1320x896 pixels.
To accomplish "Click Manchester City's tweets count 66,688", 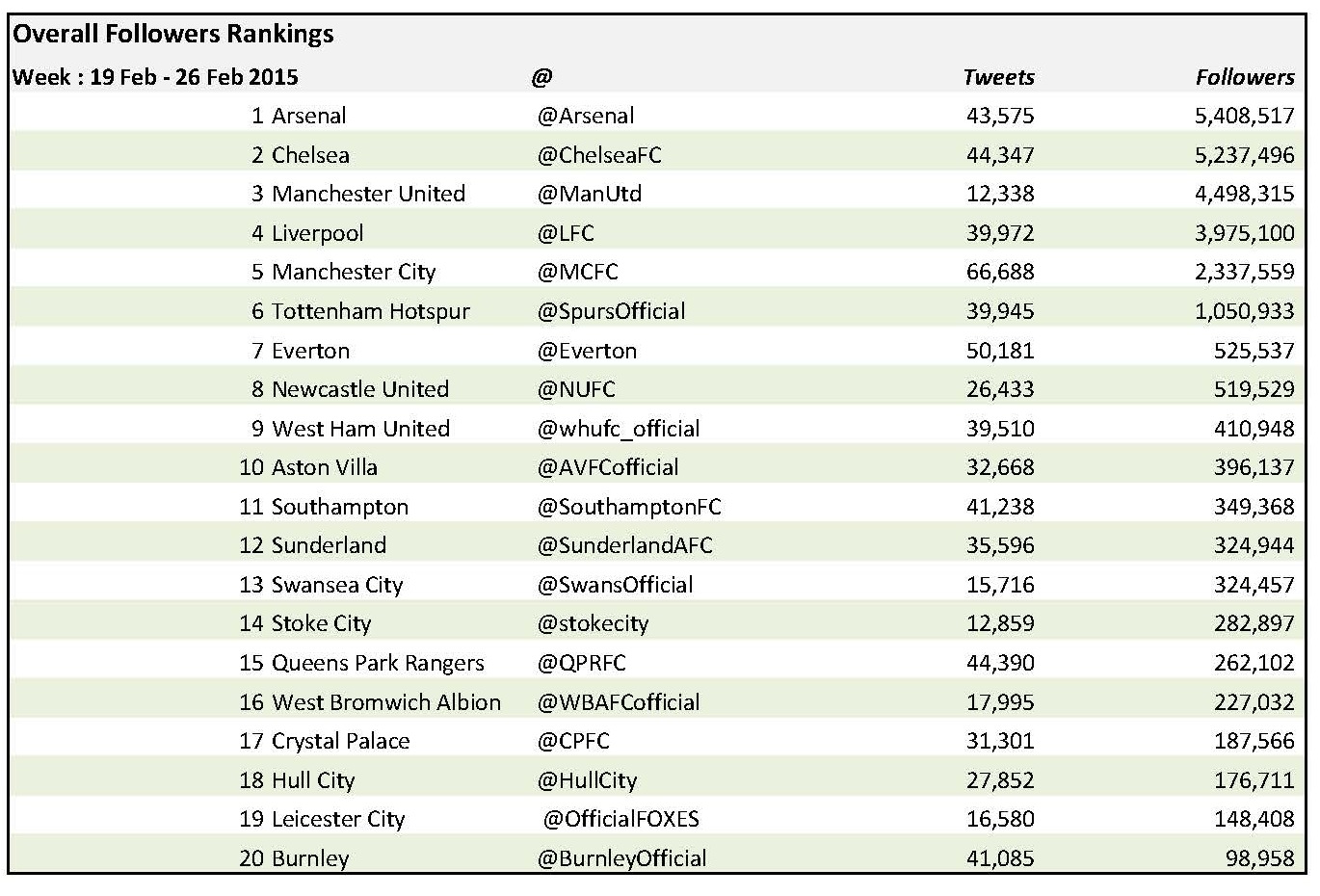I will click(x=1000, y=273).
